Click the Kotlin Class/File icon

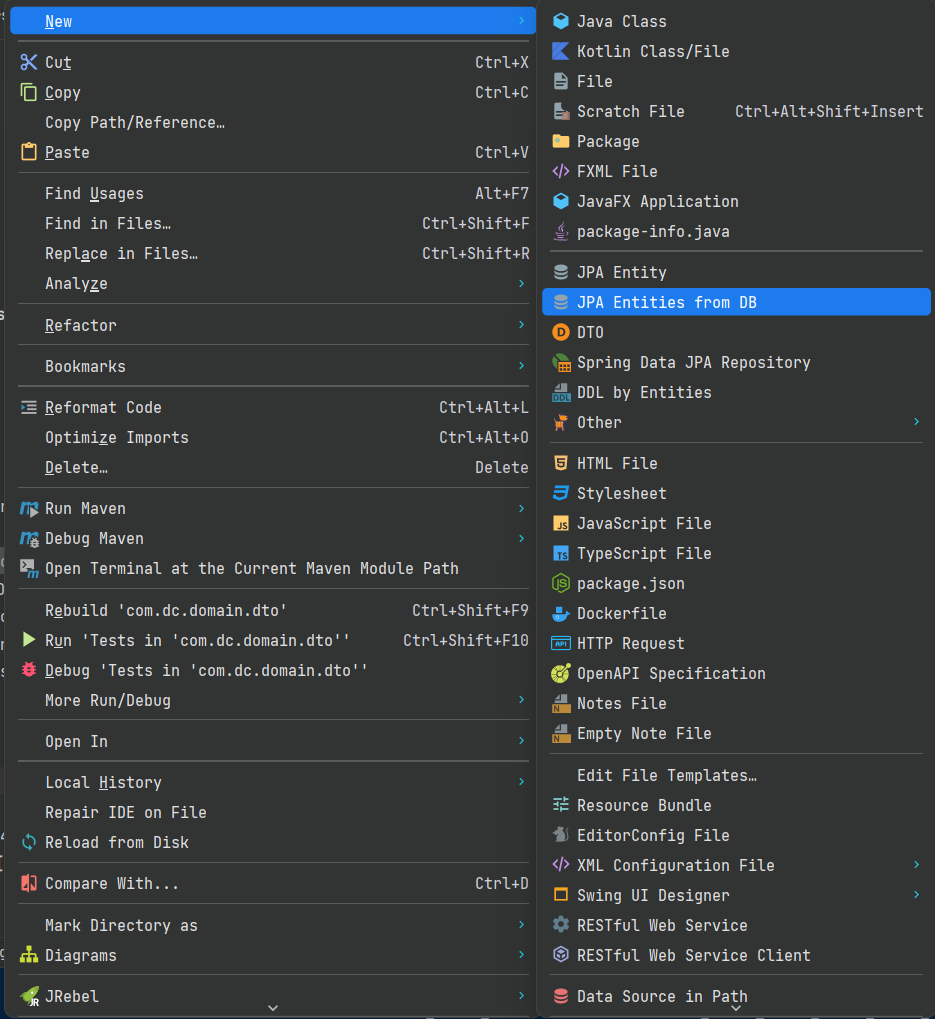click(561, 51)
